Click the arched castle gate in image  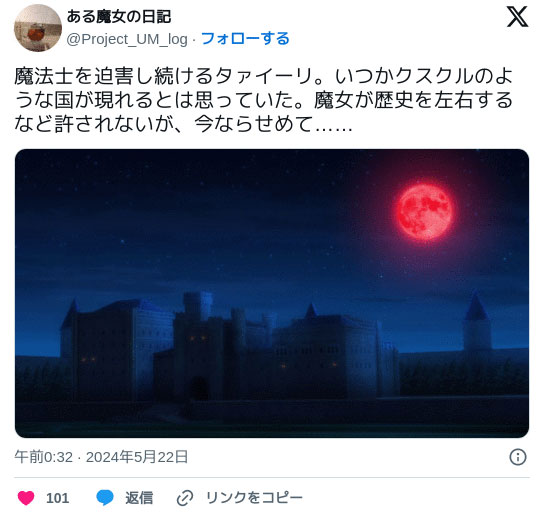pyautogui.click(x=198, y=389)
